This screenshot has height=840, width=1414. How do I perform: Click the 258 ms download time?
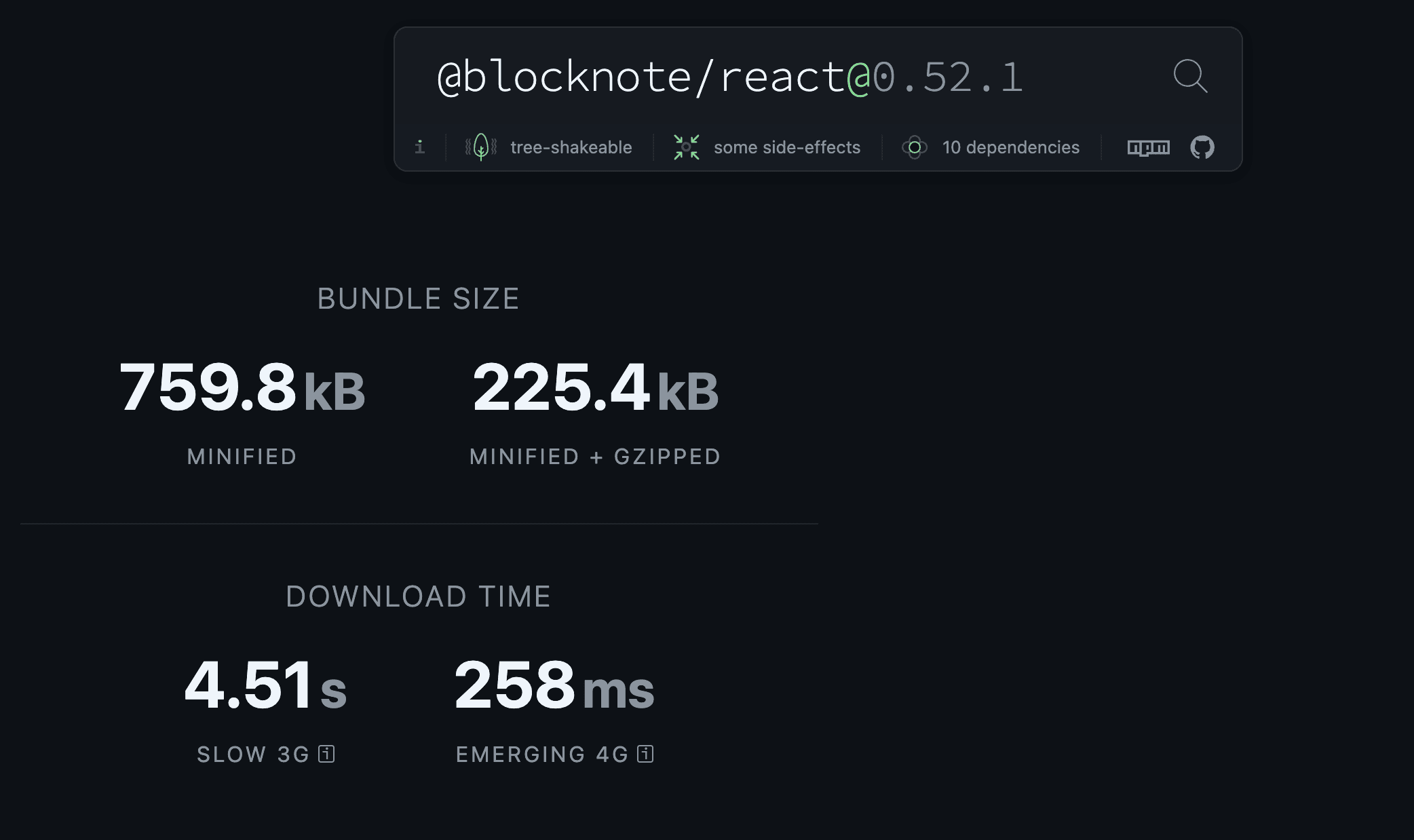coord(554,685)
